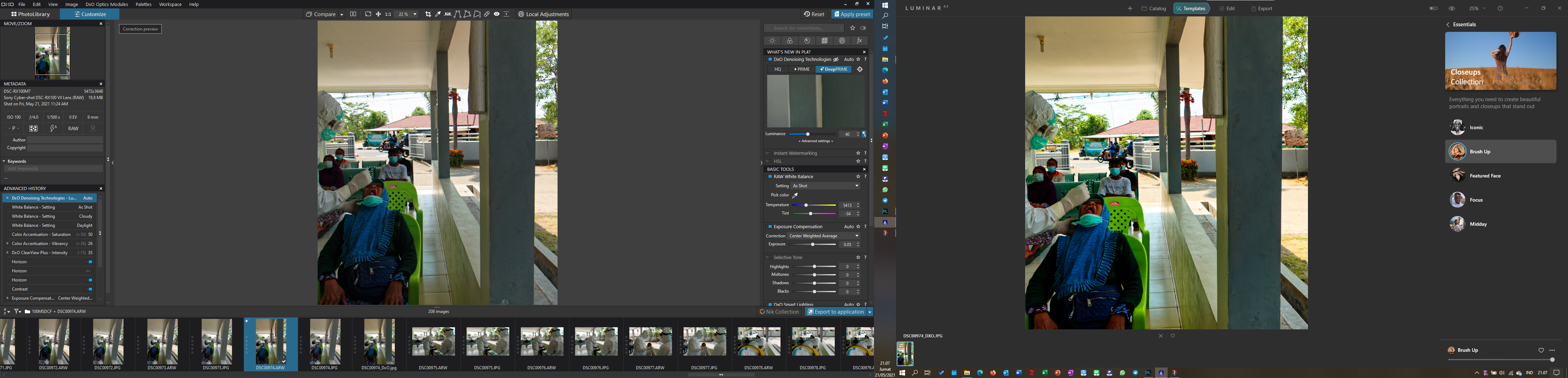Select the Horizon leveling tool
The image size is (1568, 378).
pyautogui.click(x=447, y=14)
